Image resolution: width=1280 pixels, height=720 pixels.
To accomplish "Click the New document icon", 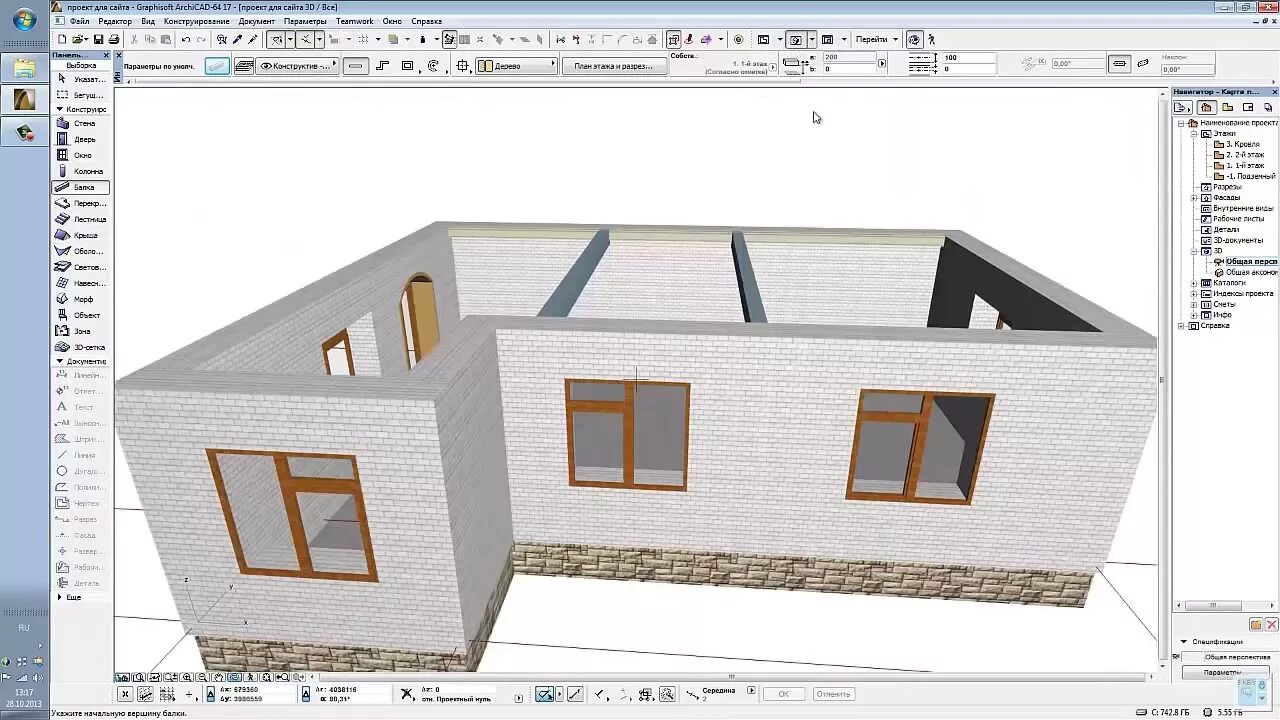I will (x=62, y=40).
